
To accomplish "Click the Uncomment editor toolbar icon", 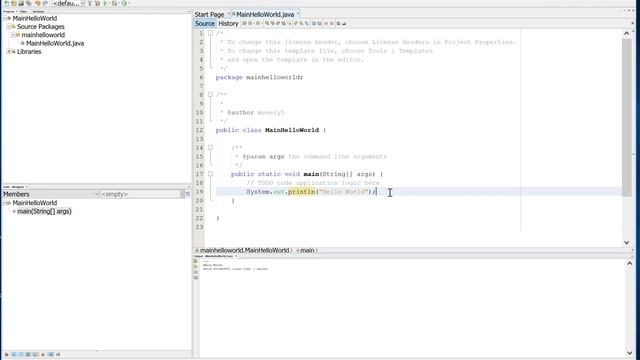I will click(344, 23).
